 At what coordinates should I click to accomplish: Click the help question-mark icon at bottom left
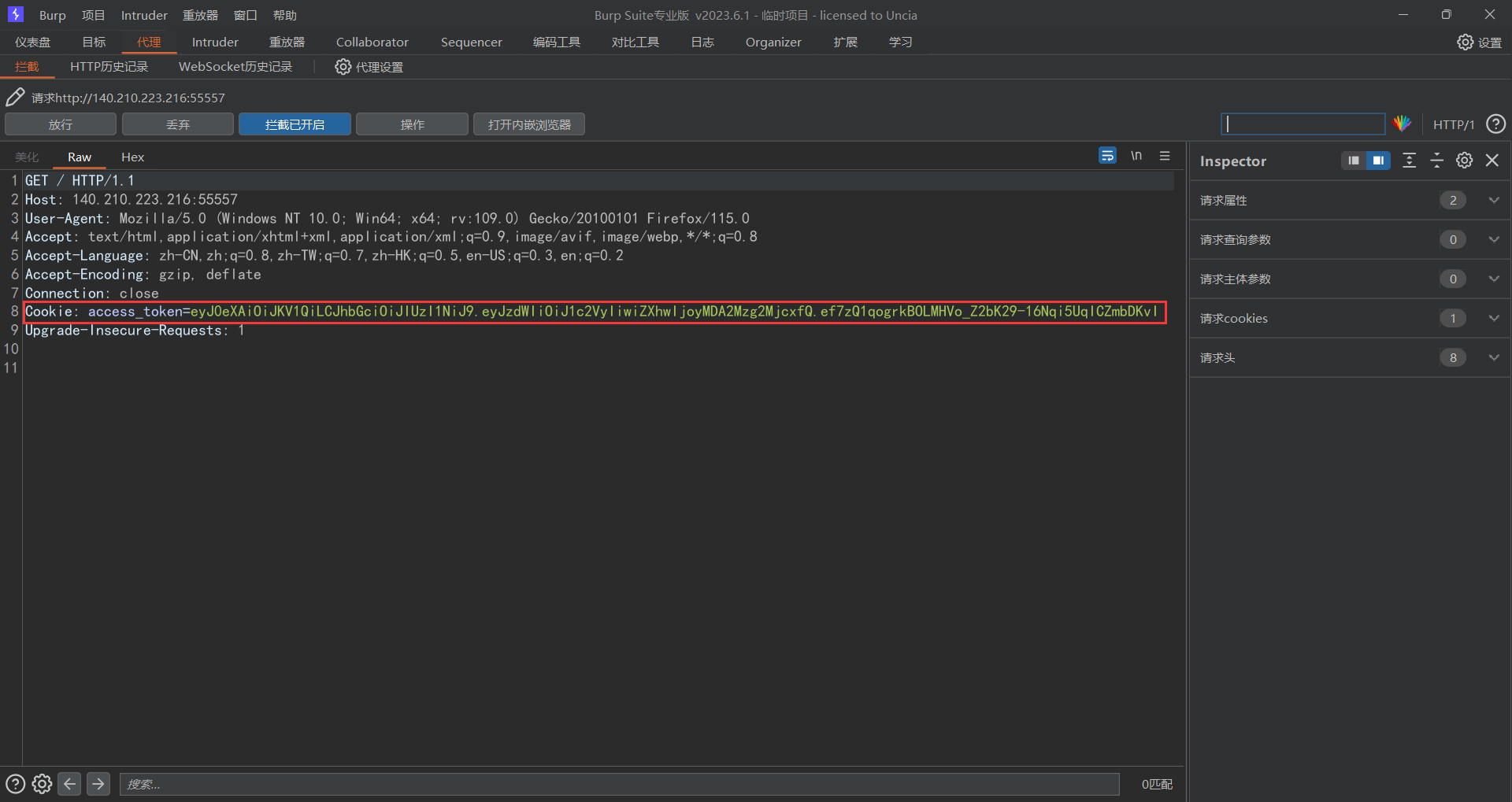click(x=14, y=783)
